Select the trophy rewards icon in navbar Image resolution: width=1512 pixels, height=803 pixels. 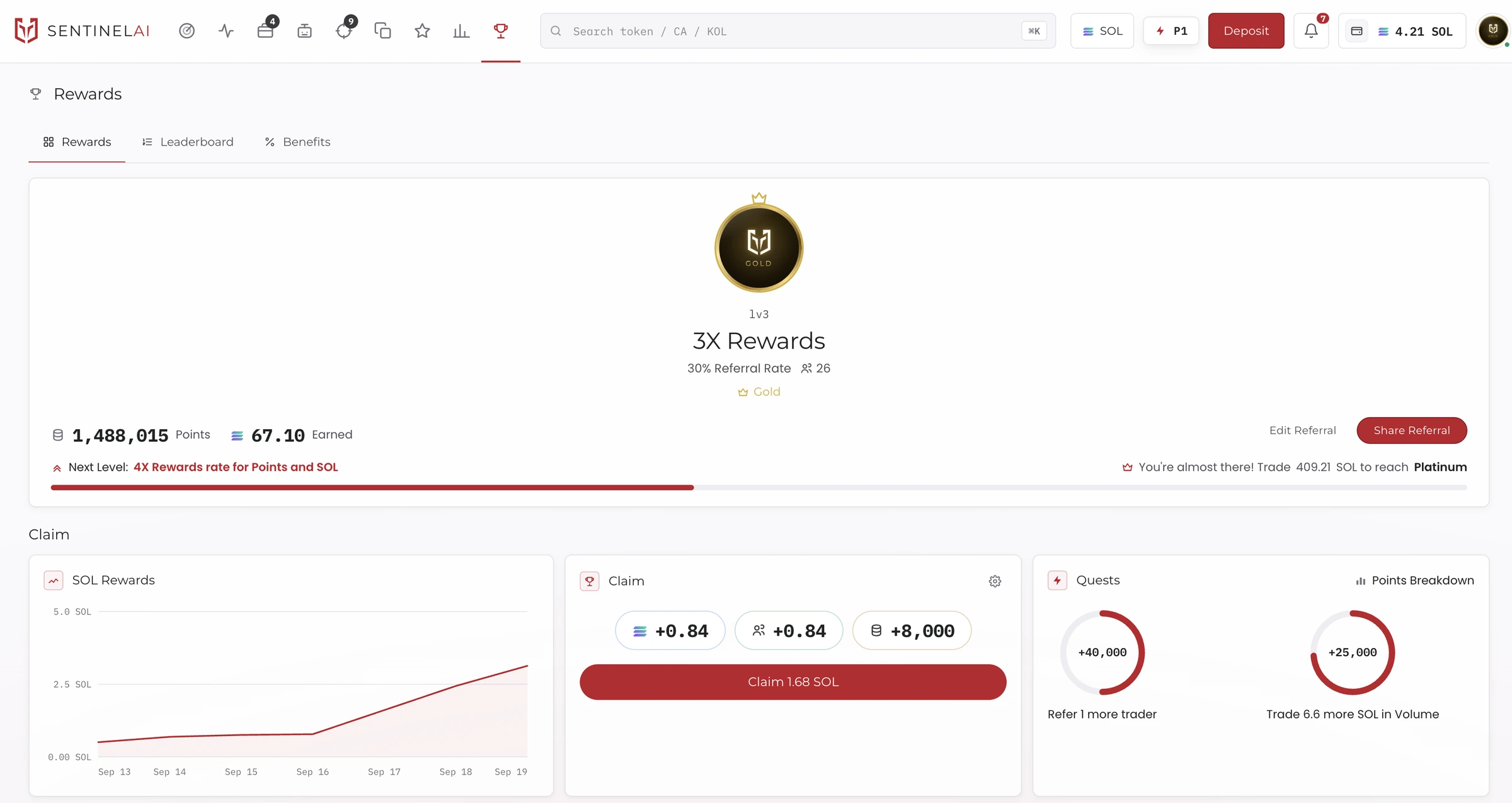501,30
